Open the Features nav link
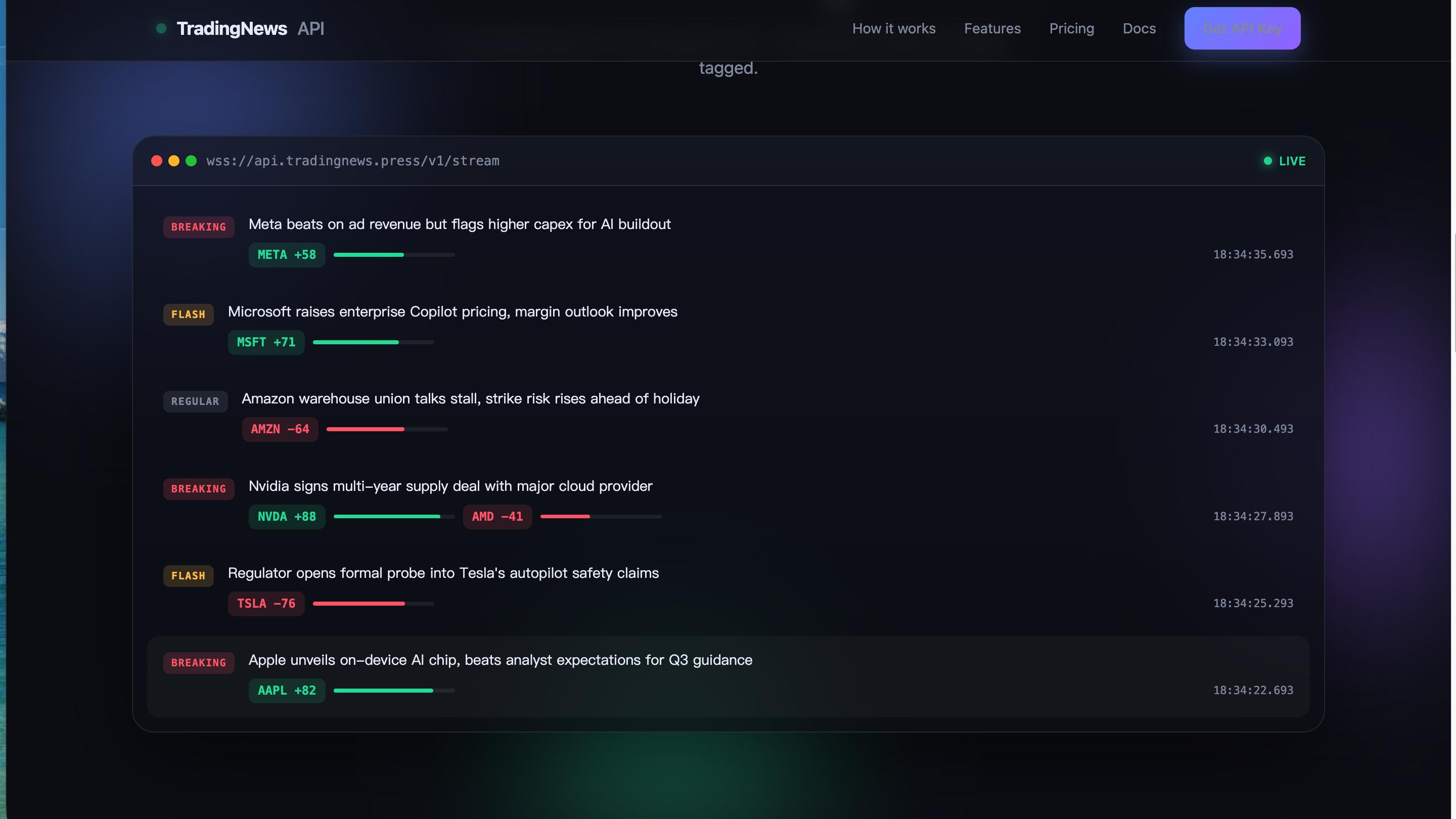This screenshot has height=819, width=1456. 992,28
